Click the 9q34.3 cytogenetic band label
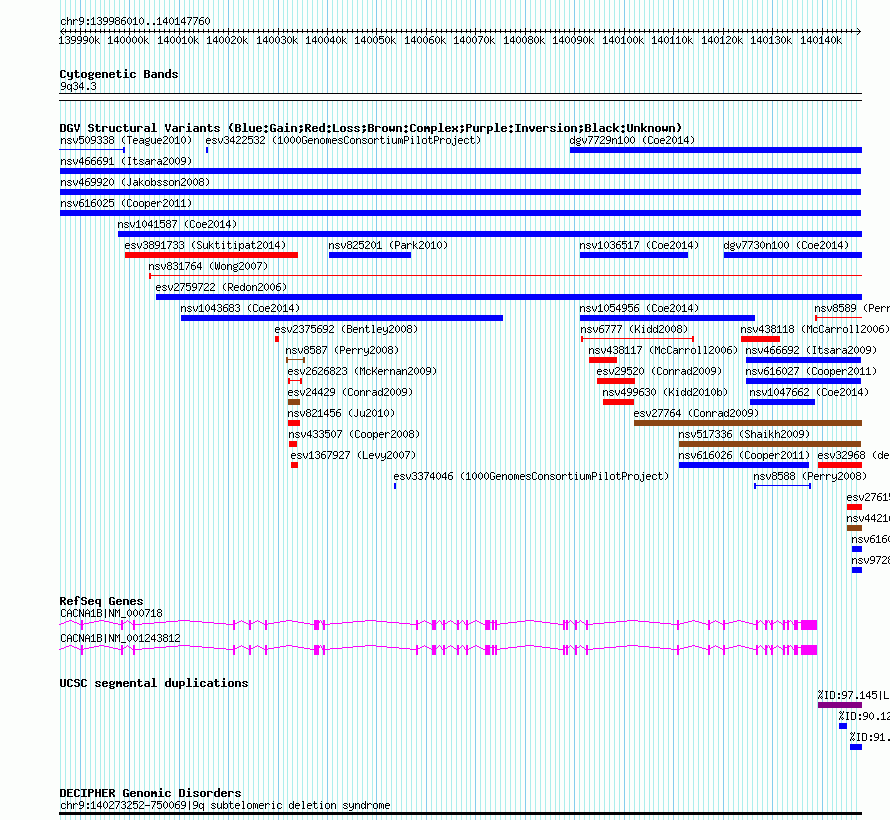This screenshot has width=890, height=820. click(x=78, y=86)
